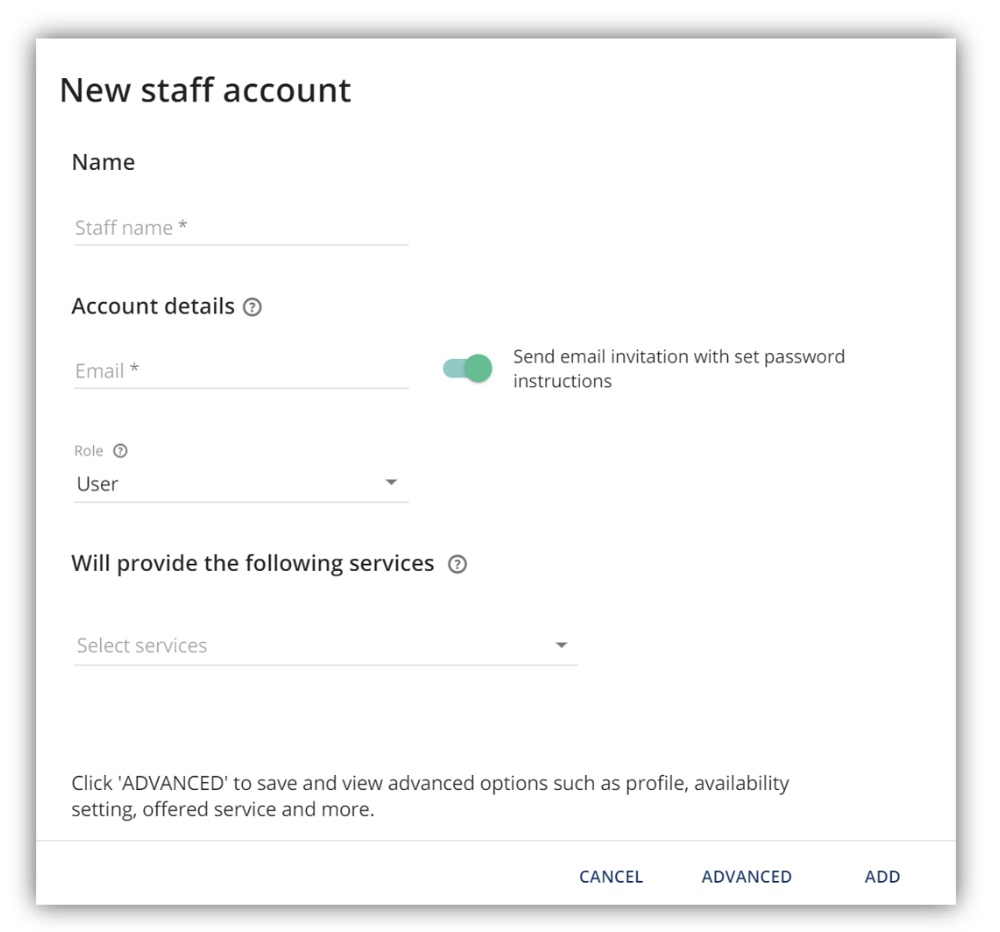
Task: Click the 'Send email invitation' toggle label text
Action: [679, 368]
